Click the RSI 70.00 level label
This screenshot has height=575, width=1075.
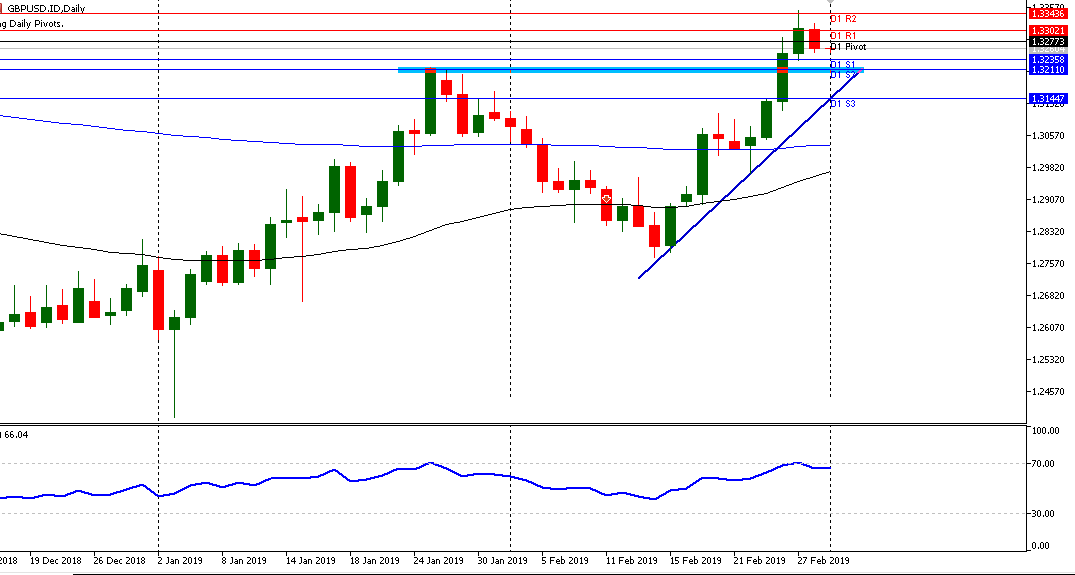(1043, 464)
